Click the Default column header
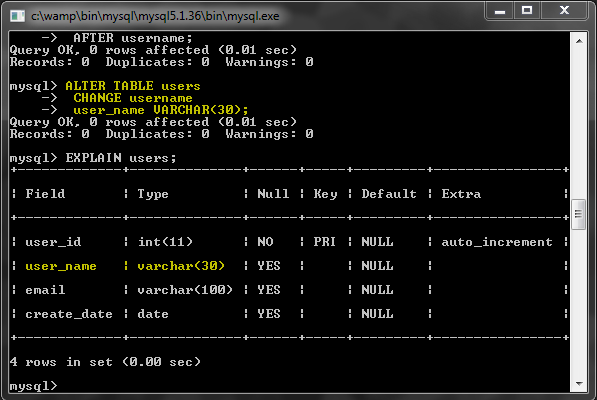Screen dimensions: 597x400 (389, 194)
